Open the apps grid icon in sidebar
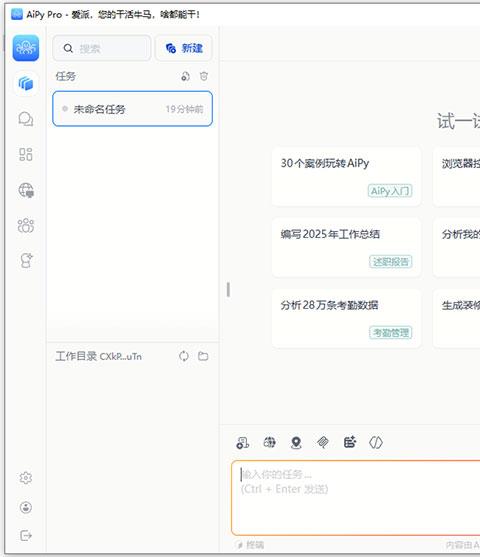 click(26, 155)
